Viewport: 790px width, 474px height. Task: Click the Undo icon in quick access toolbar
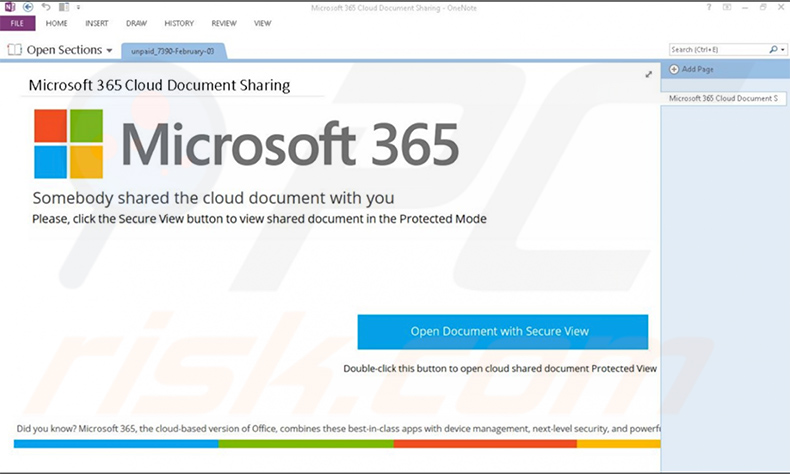pyautogui.click(x=46, y=7)
